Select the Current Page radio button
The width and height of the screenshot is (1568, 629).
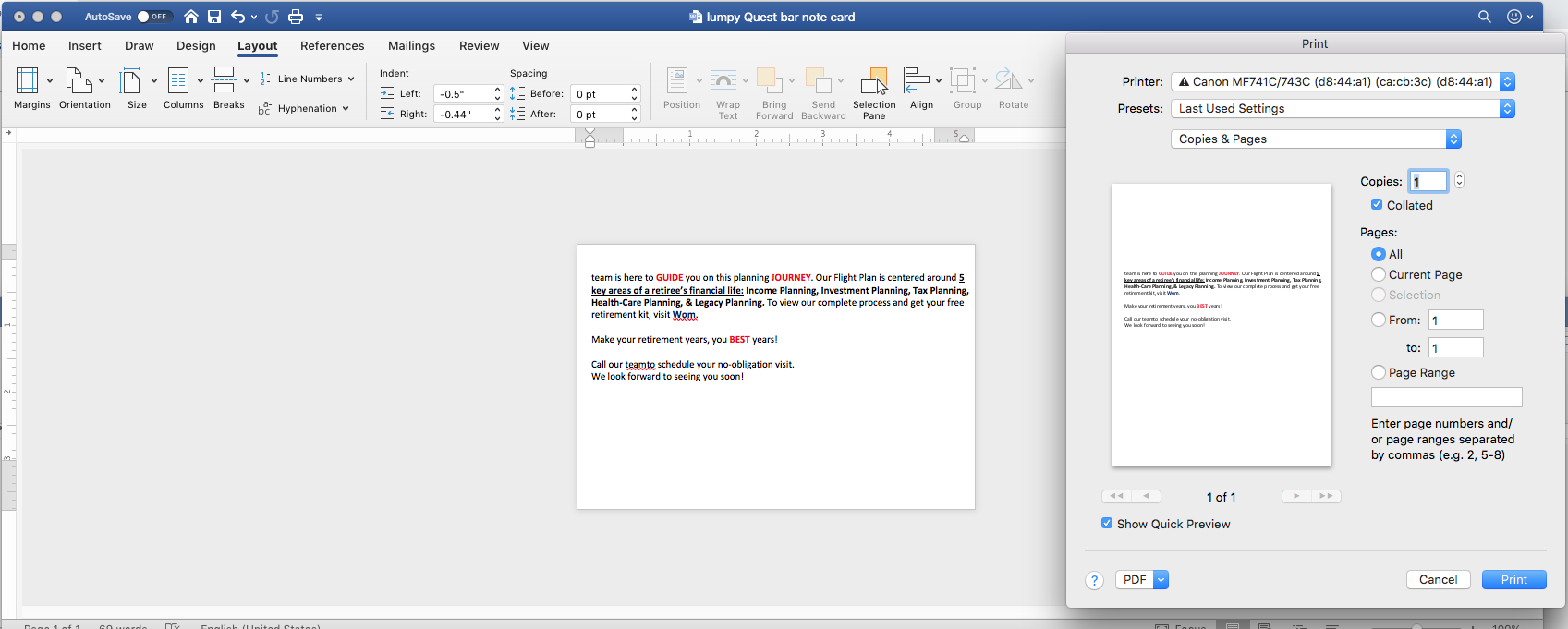(x=1379, y=274)
